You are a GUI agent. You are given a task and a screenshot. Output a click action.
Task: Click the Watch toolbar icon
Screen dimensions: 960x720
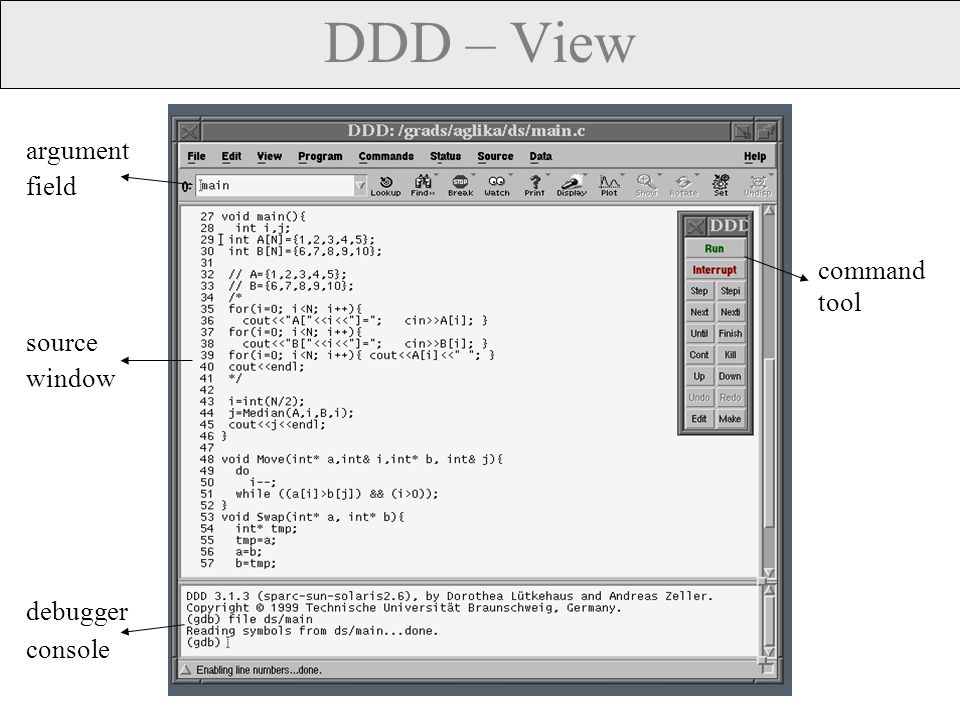tap(497, 186)
